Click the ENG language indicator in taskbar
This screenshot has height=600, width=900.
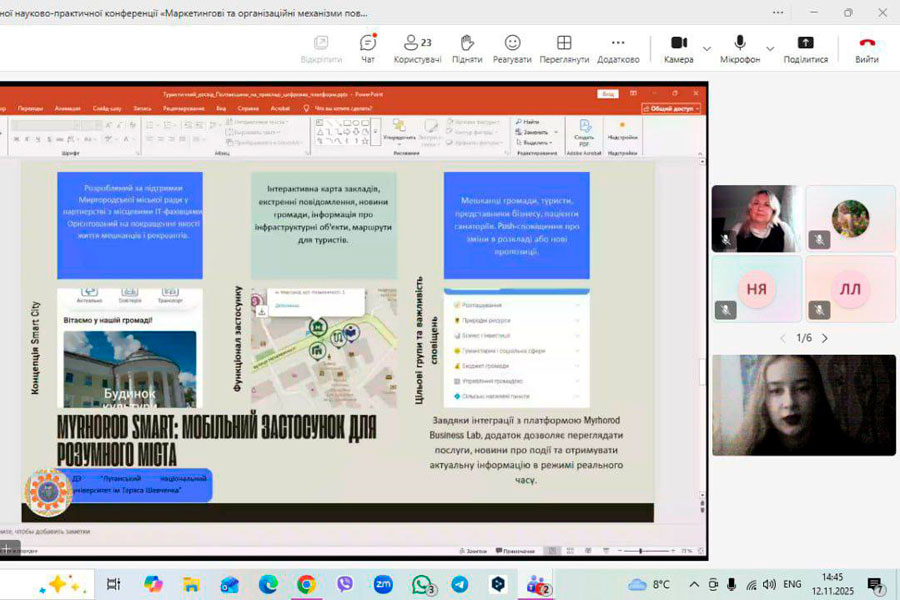[792, 584]
